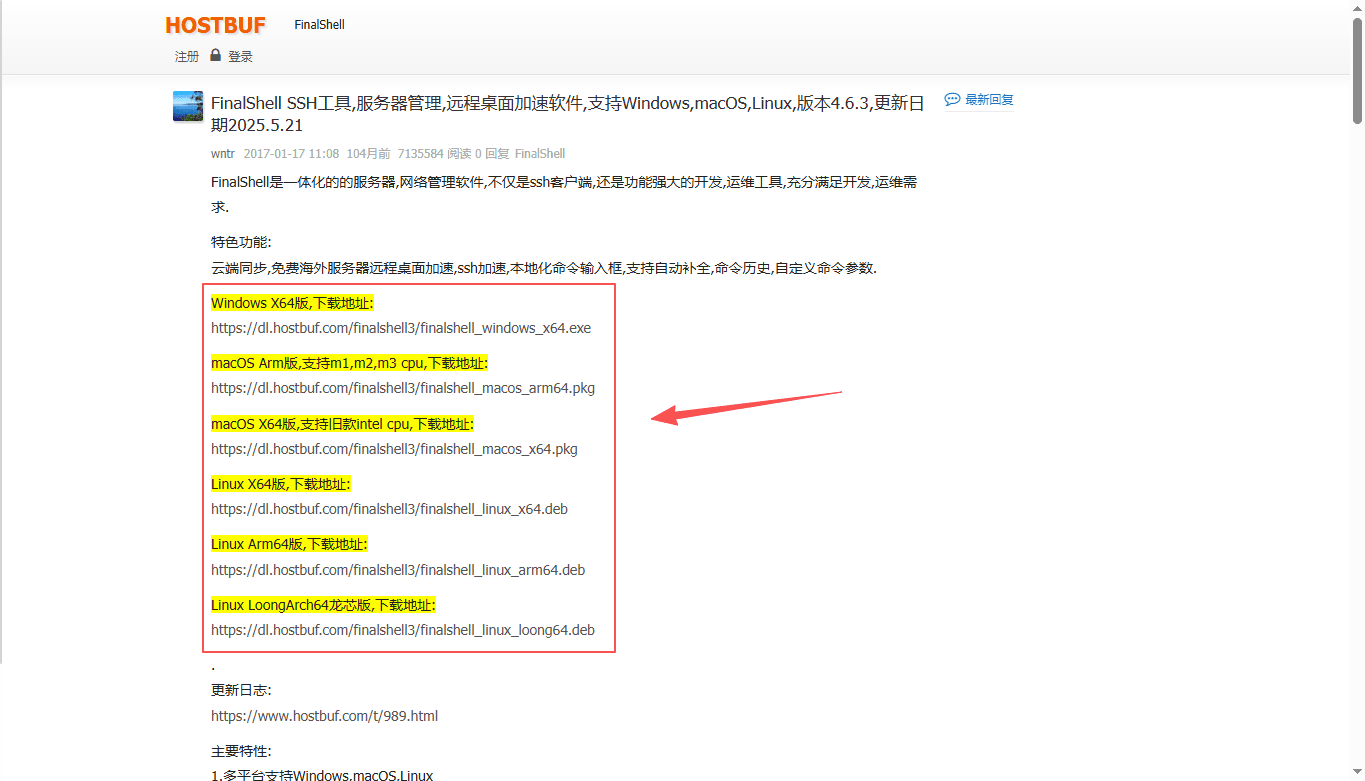Click the finalshell_linux_arm64.deb download URL
This screenshot has height=781, width=1365.
pos(398,570)
